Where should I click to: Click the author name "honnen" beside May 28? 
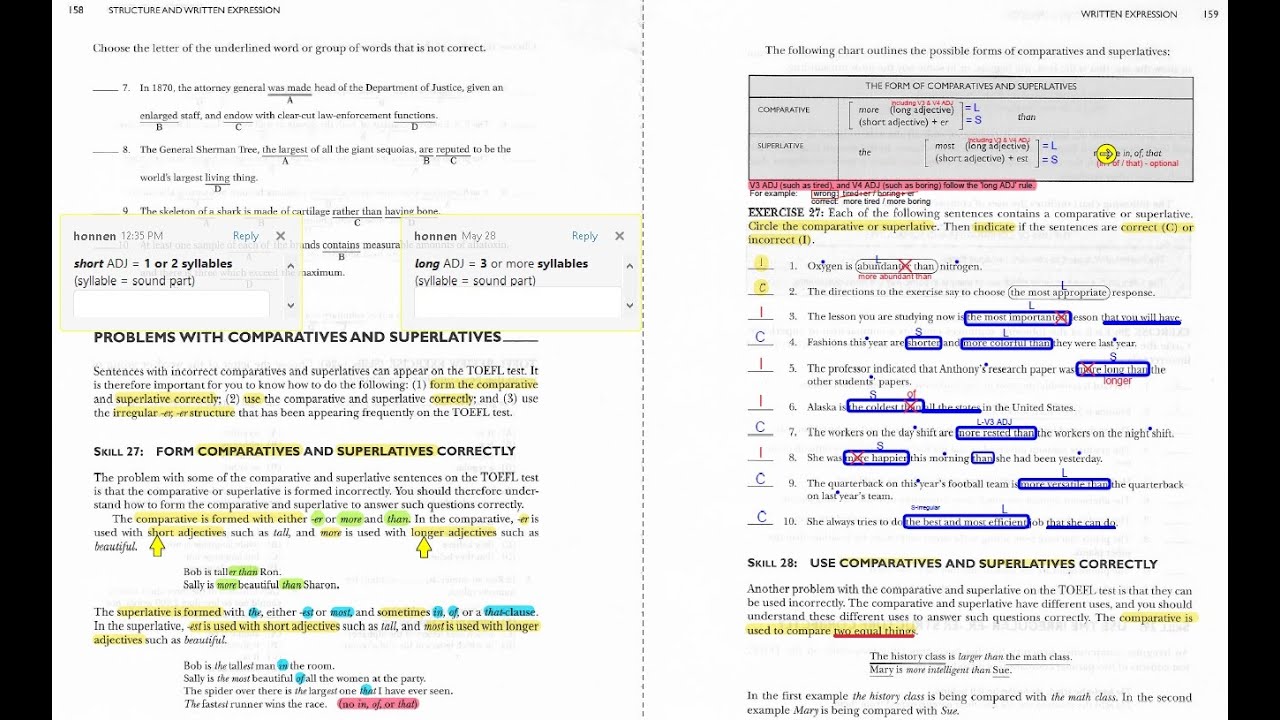coord(436,236)
